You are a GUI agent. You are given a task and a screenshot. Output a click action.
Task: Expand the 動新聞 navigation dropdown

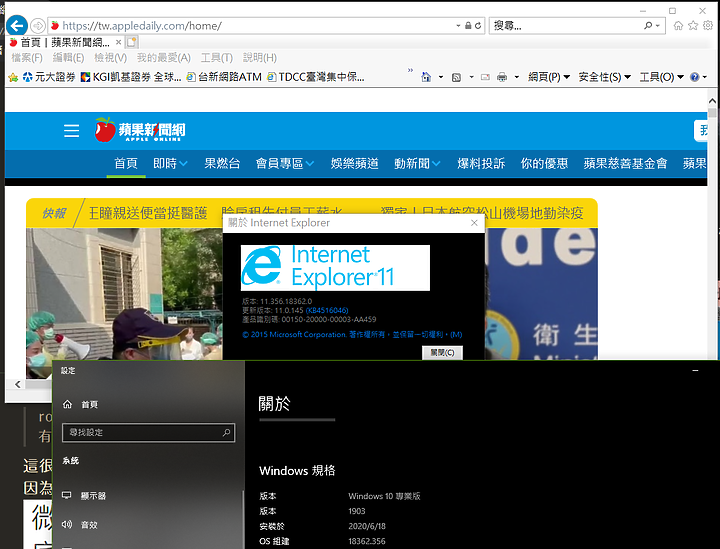[417, 163]
